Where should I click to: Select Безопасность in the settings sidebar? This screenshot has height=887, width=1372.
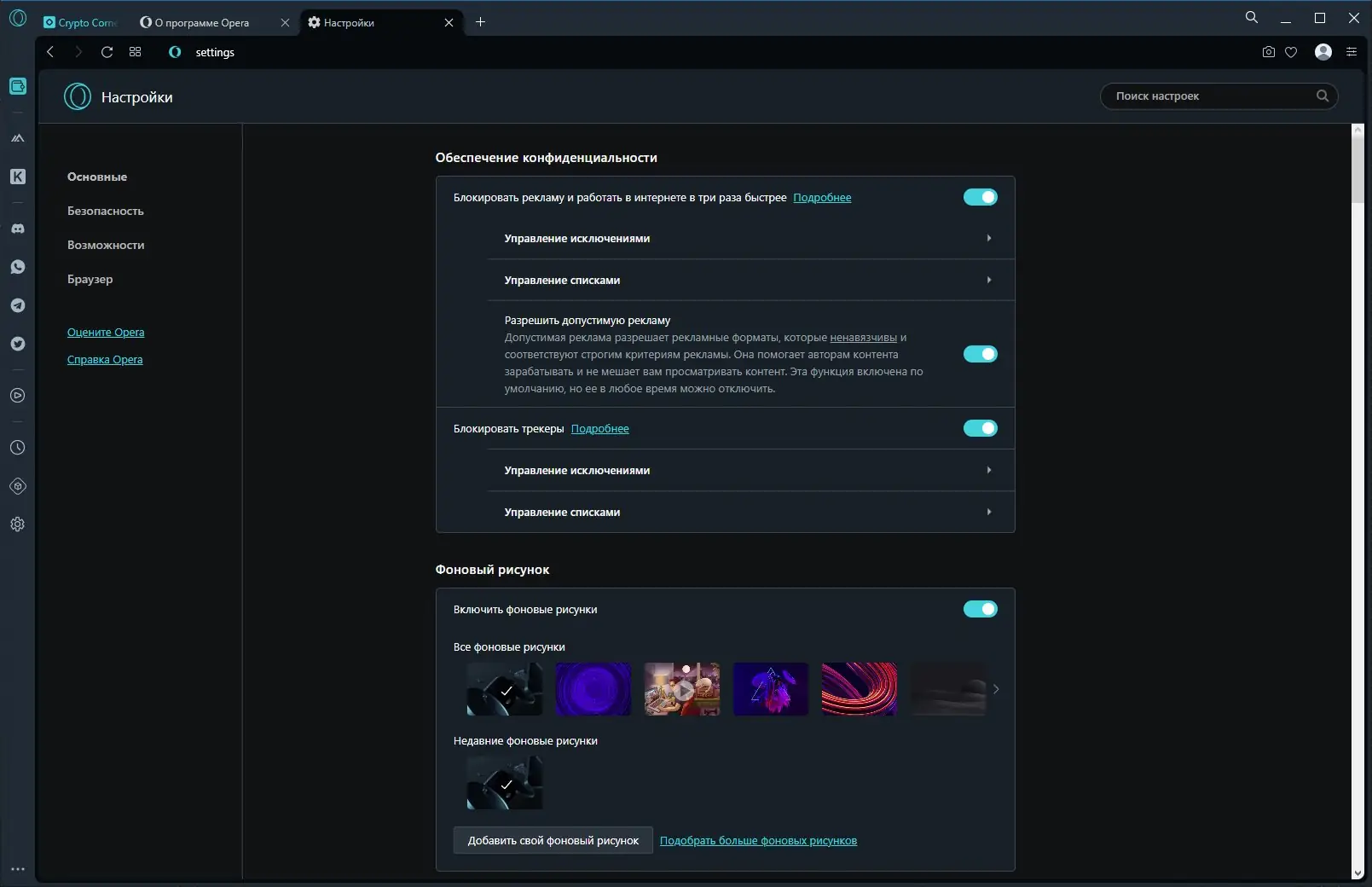(104, 211)
